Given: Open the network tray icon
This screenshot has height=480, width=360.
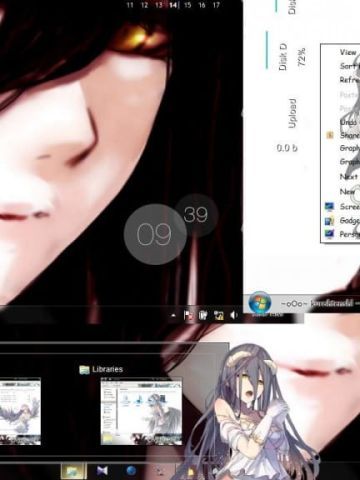Looking at the screenshot, I should (219, 315).
